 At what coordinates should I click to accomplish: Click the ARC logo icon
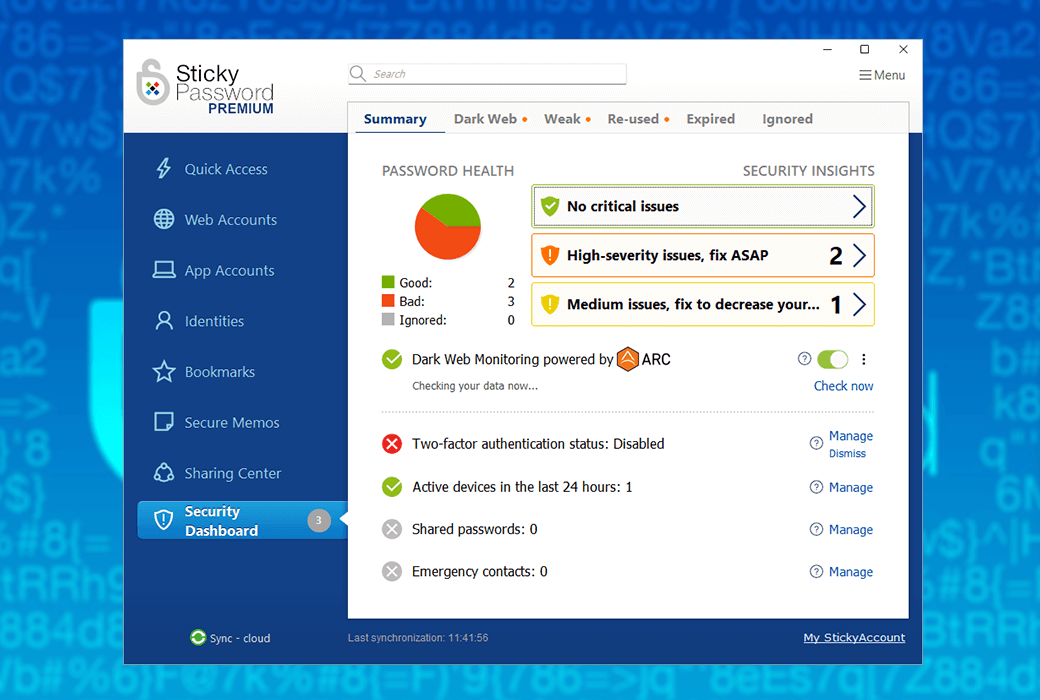(x=627, y=359)
